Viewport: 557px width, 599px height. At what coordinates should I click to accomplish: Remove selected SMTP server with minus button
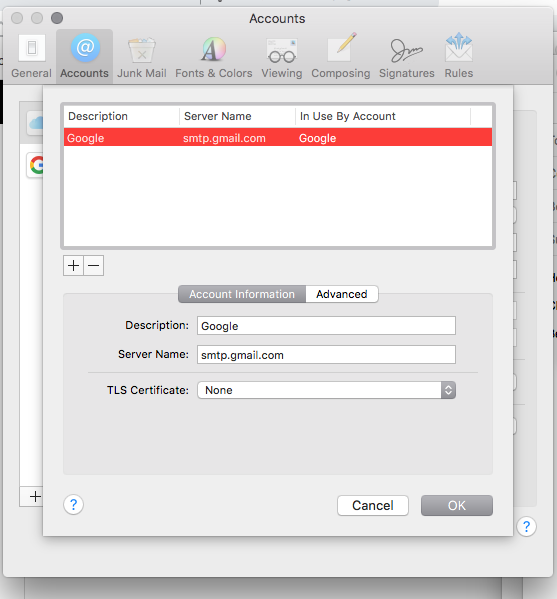pyautogui.click(x=94, y=266)
